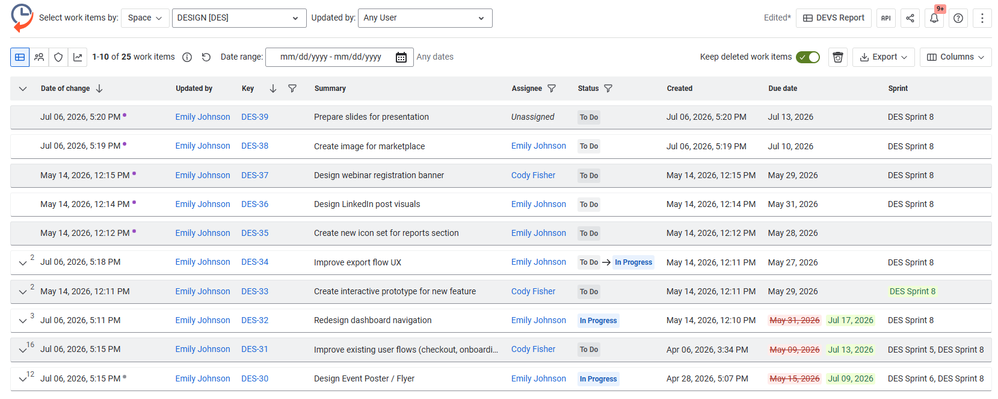Open the Any User dropdown

[425, 18]
